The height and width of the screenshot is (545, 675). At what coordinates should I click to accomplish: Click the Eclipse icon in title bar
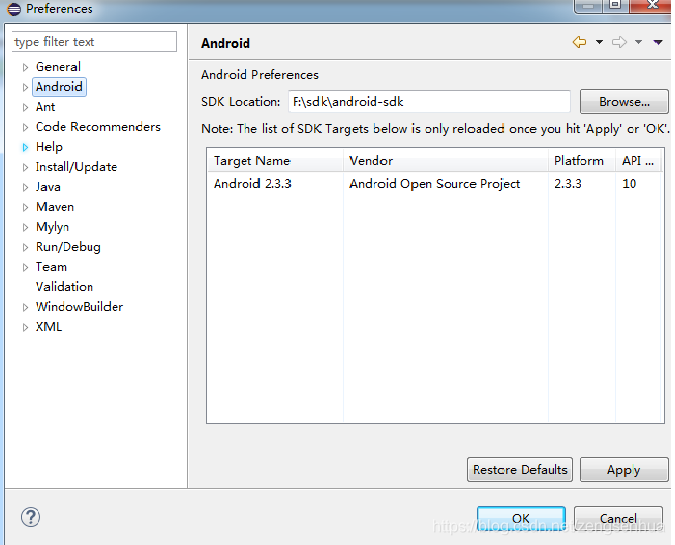click(x=14, y=9)
